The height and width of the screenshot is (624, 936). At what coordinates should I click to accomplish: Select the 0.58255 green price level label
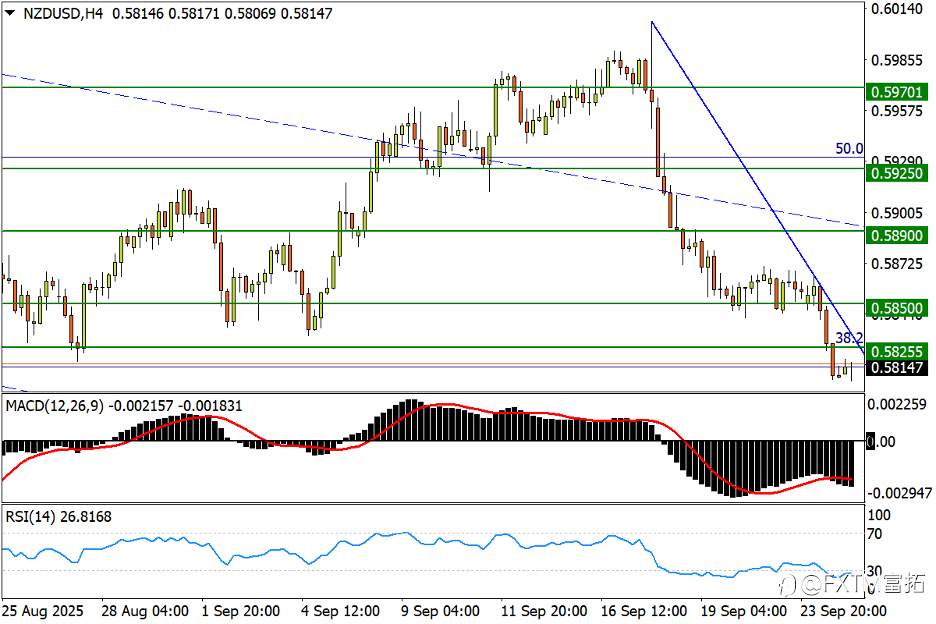897,351
